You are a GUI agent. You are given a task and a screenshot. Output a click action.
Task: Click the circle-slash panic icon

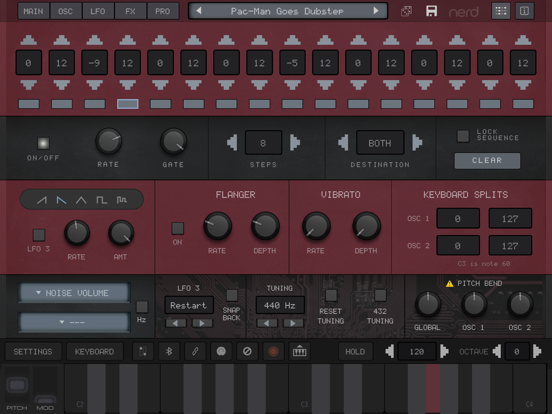coord(247,351)
